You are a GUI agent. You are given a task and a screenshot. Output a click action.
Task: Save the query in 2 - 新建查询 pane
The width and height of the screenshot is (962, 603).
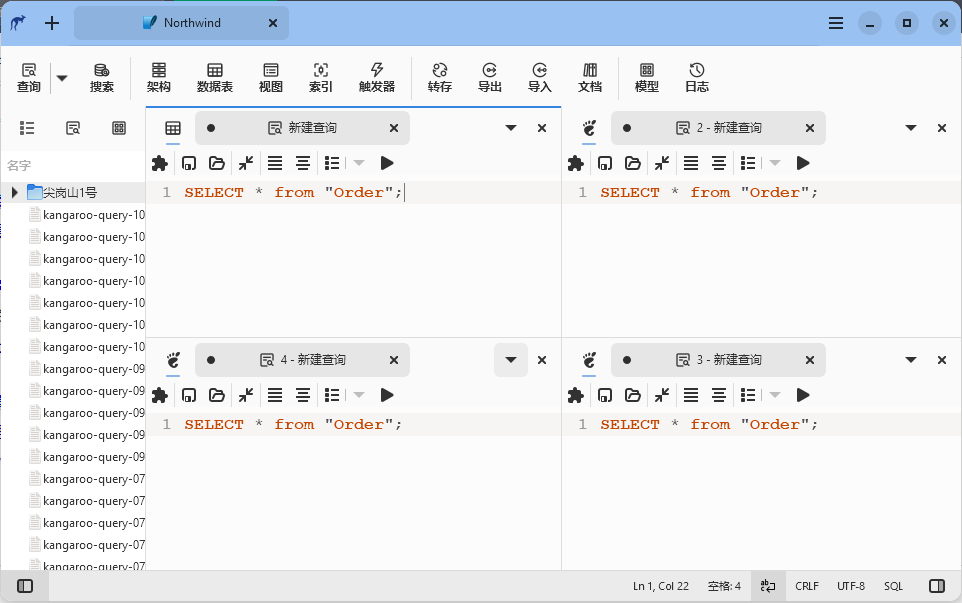[605, 163]
